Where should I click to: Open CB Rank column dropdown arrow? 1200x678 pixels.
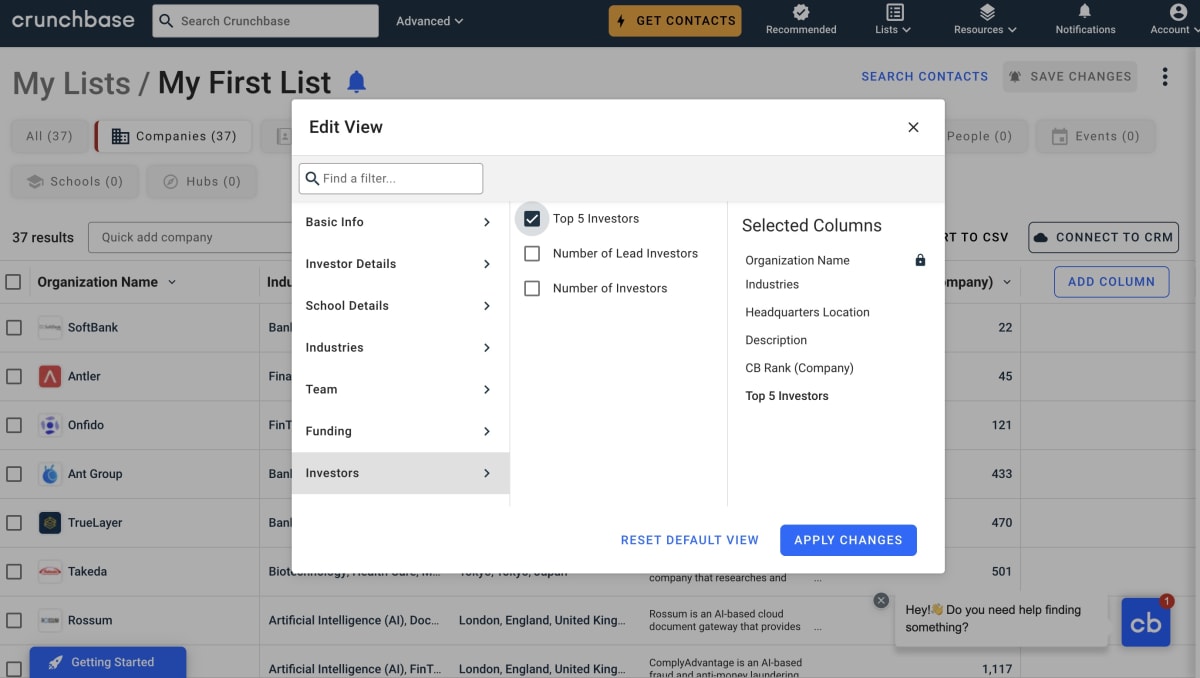(1007, 282)
